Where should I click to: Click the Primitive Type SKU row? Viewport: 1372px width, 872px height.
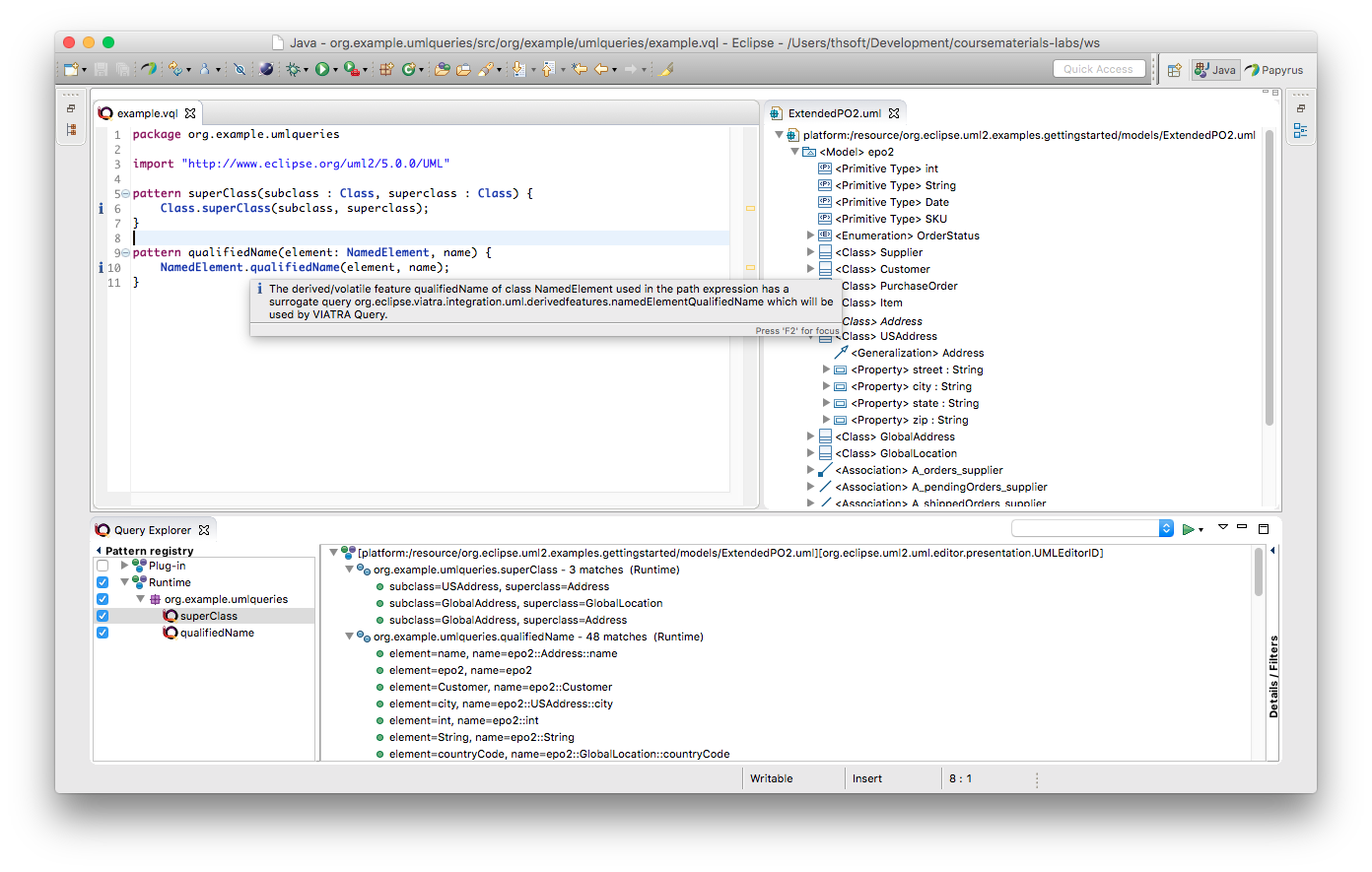coord(890,219)
